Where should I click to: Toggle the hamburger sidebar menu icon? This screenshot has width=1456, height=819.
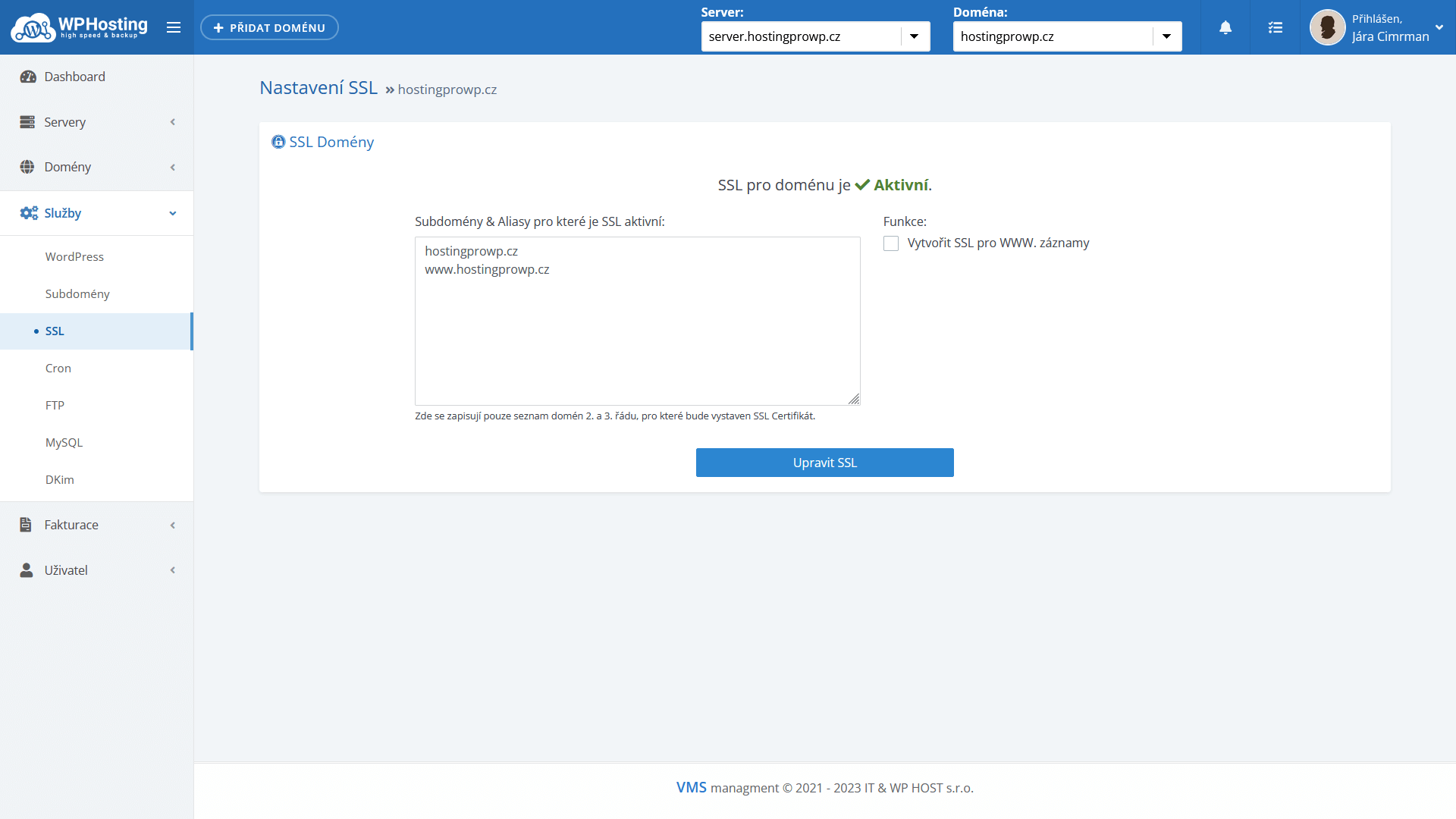click(174, 28)
